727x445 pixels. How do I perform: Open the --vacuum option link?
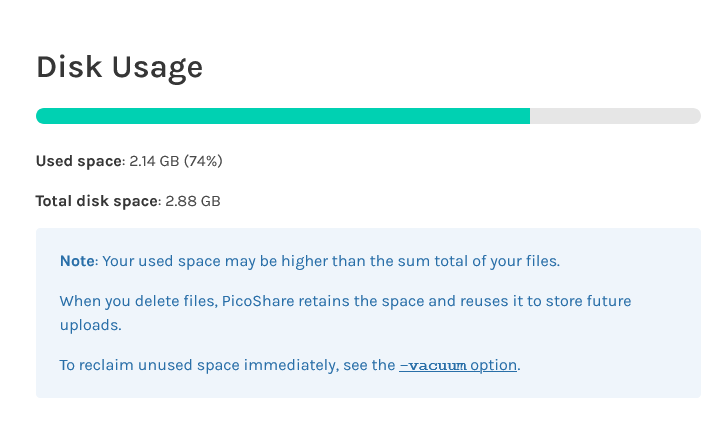click(458, 365)
